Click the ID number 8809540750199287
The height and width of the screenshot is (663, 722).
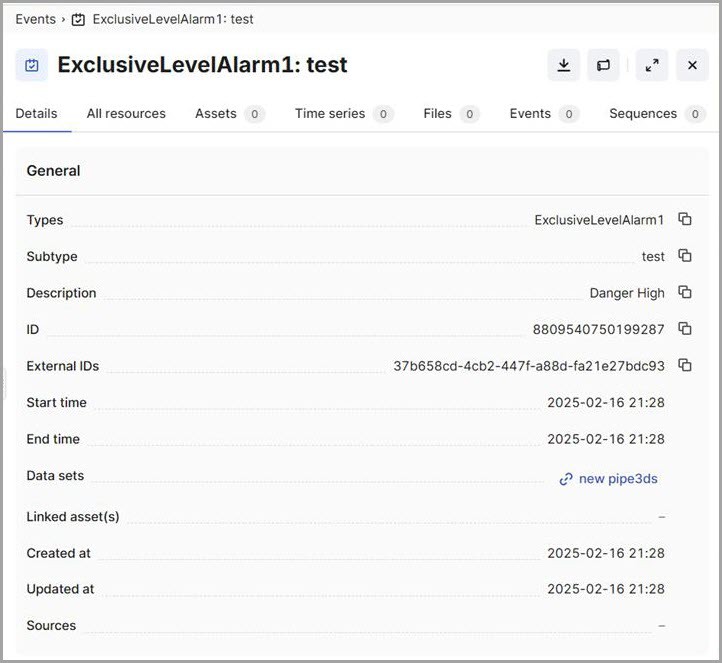click(598, 329)
